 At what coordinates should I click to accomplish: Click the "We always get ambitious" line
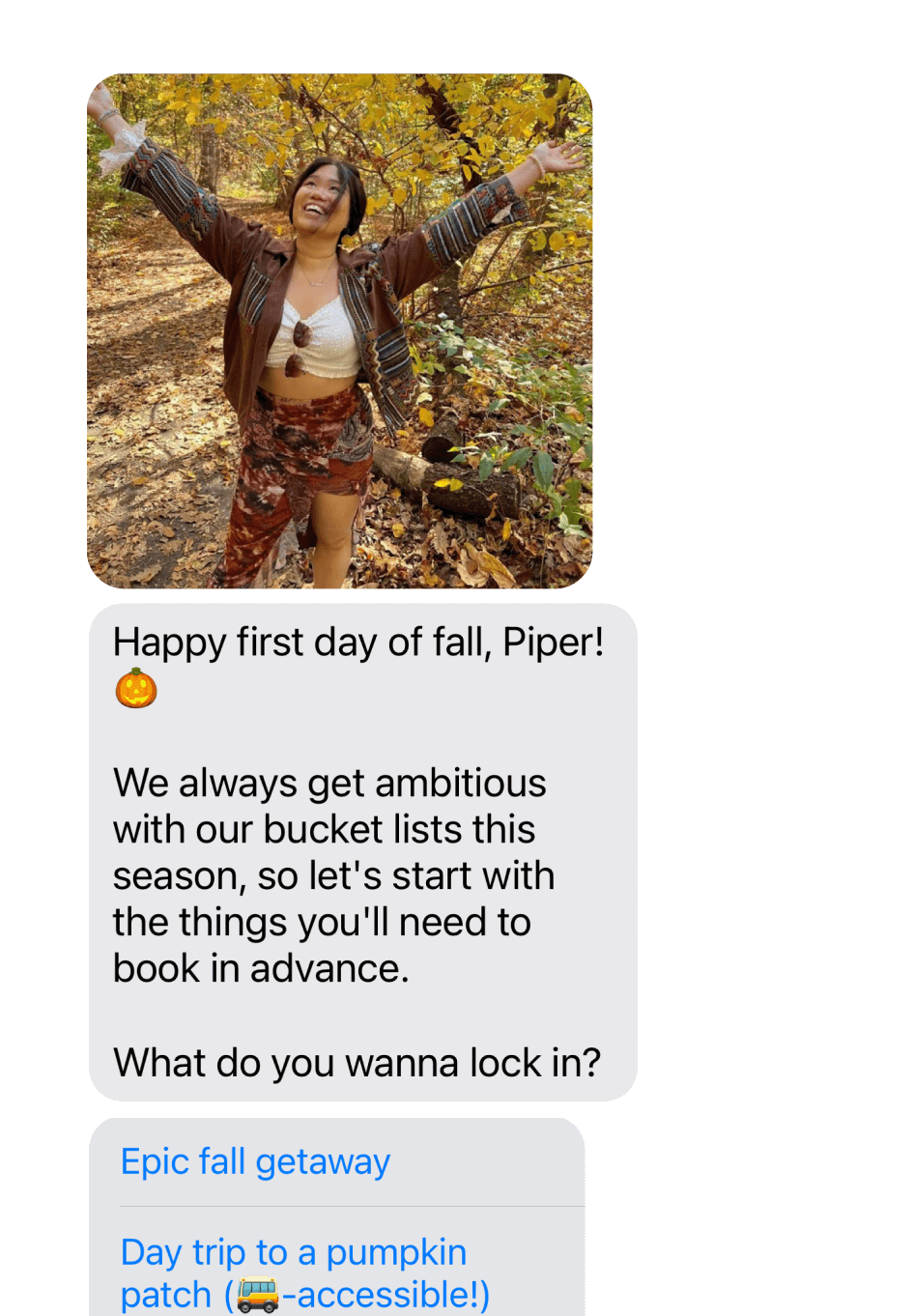click(x=329, y=783)
